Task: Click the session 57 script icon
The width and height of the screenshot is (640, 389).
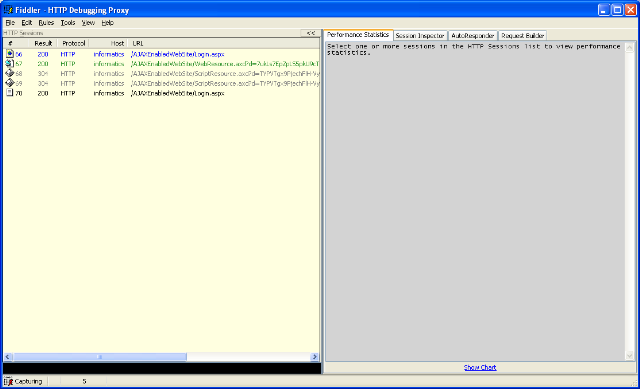Action: click(x=10, y=64)
